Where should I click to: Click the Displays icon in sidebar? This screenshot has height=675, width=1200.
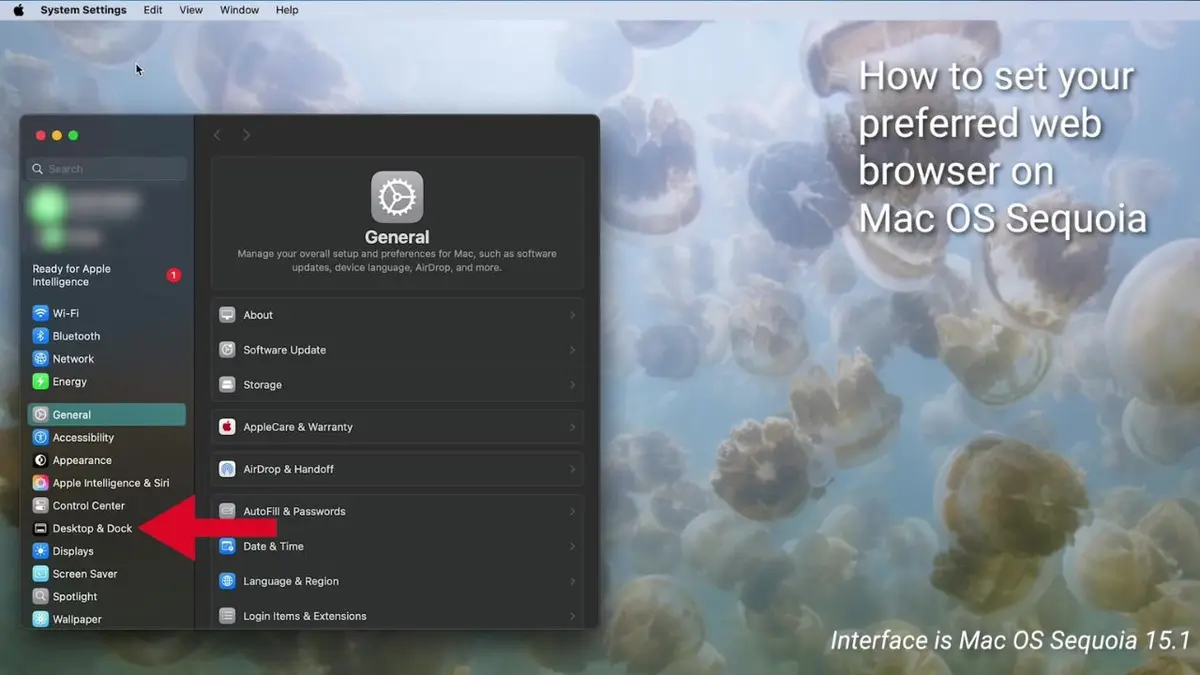pos(40,551)
